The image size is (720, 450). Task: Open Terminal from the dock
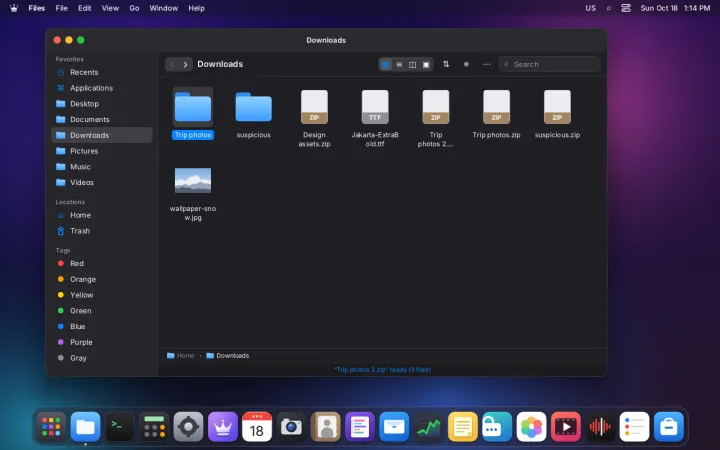tap(119, 427)
